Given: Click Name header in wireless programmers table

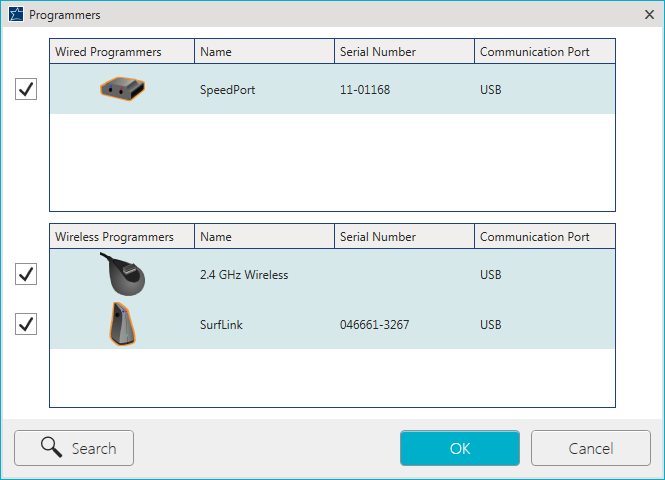Looking at the screenshot, I should pos(265,237).
